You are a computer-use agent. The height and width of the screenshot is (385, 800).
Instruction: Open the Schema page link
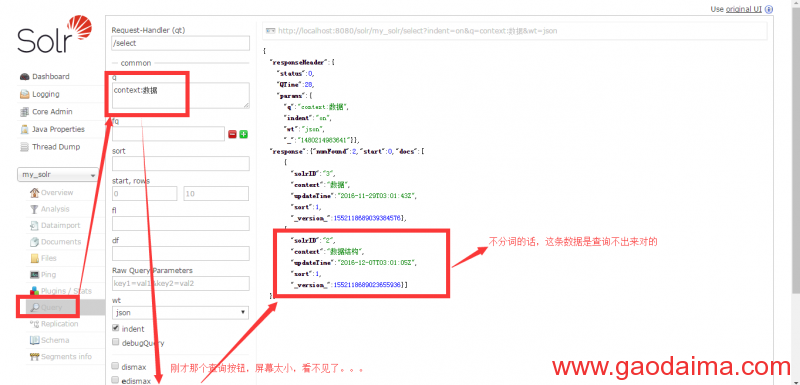coord(55,340)
